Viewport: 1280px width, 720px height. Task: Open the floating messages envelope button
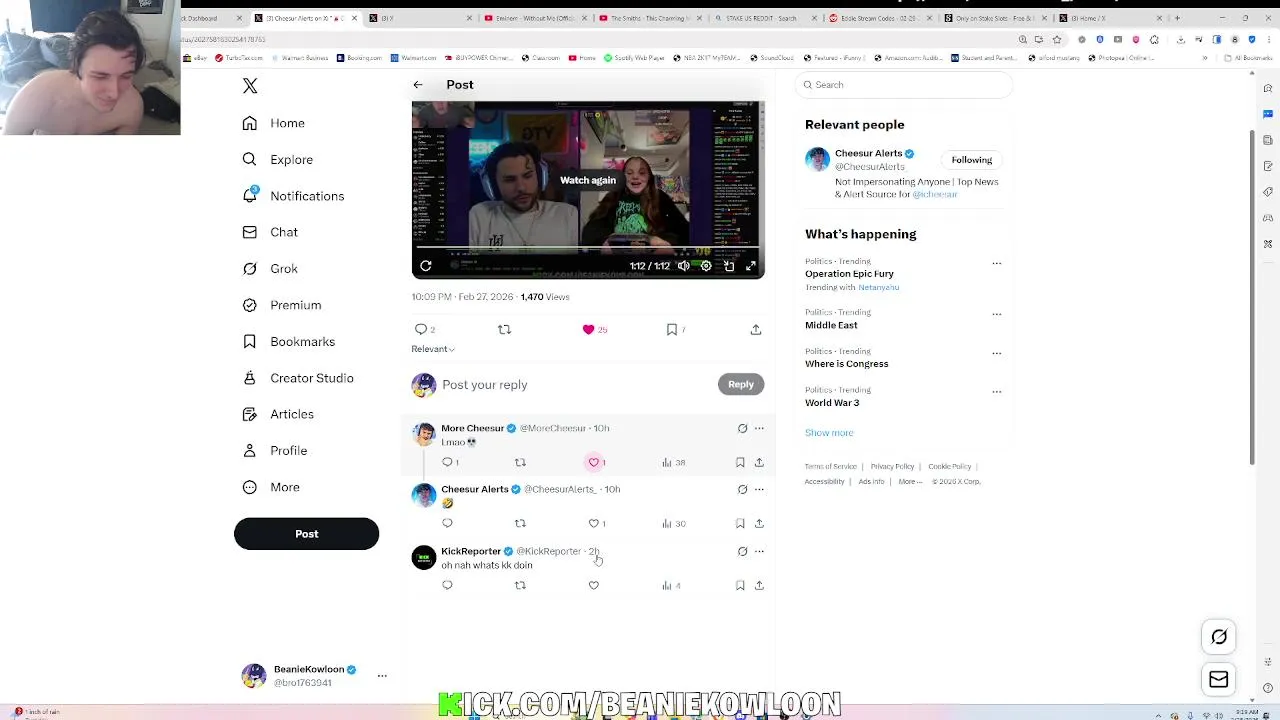pyautogui.click(x=1219, y=680)
